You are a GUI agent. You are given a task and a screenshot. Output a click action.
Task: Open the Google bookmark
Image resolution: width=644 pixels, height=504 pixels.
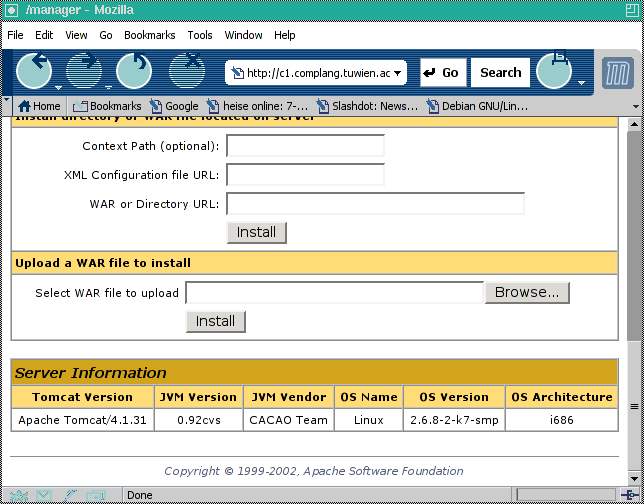174,106
